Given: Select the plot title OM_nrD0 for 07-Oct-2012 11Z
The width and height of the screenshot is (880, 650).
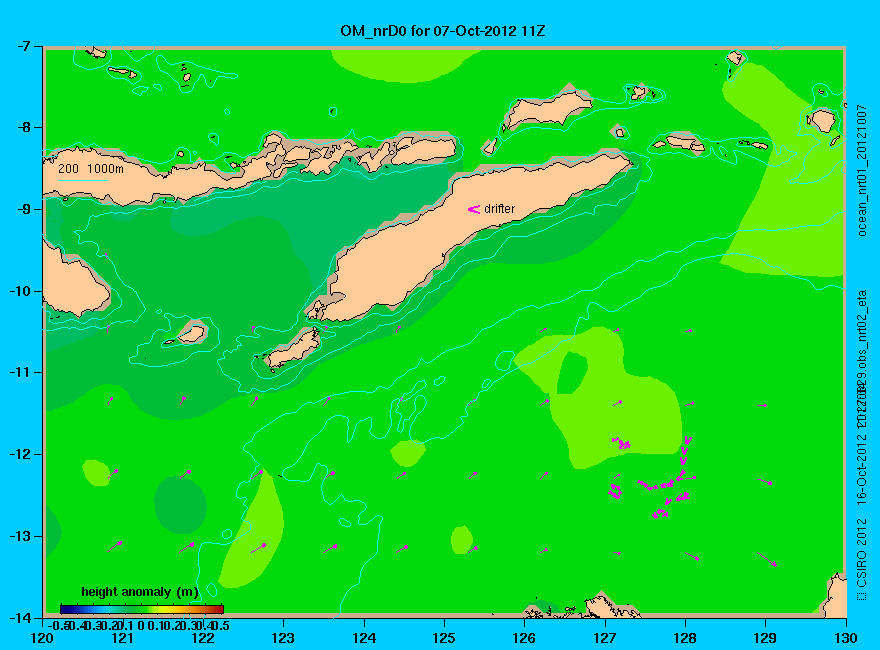Looking at the screenshot, I should tap(443, 31).
